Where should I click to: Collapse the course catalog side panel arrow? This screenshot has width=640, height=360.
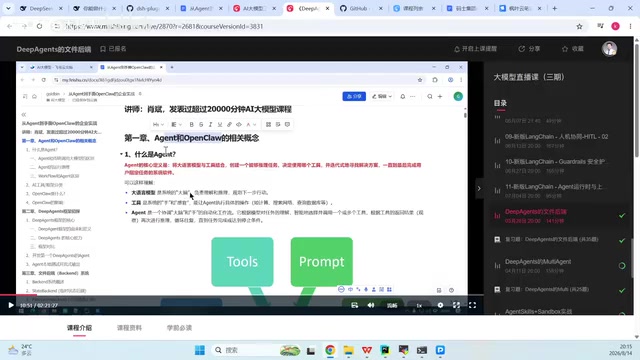coord(479,188)
